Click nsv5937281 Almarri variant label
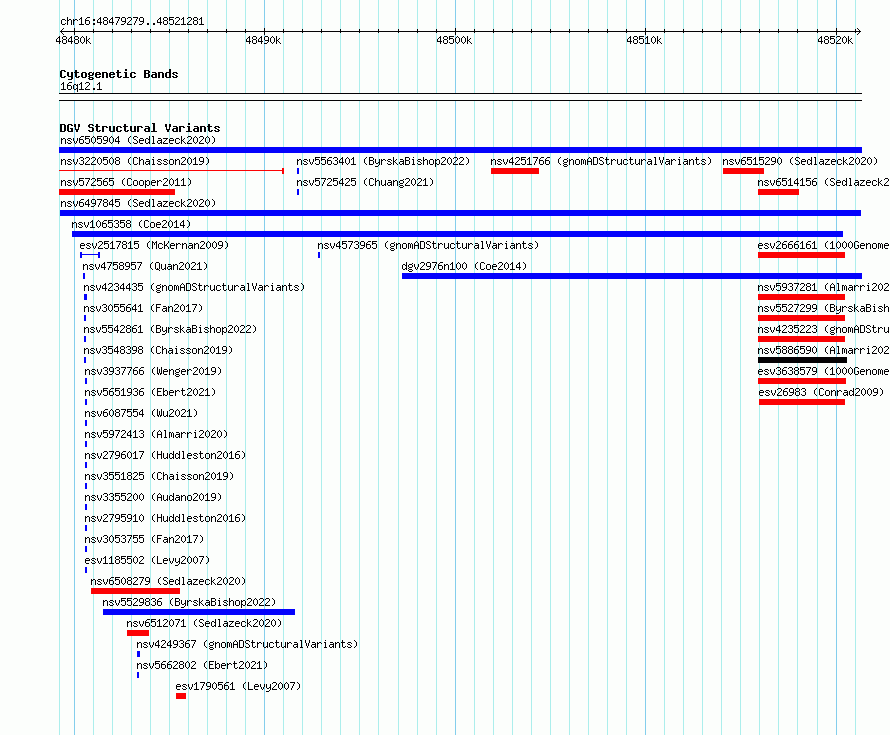This screenshot has width=890, height=735. [x=823, y=287]
